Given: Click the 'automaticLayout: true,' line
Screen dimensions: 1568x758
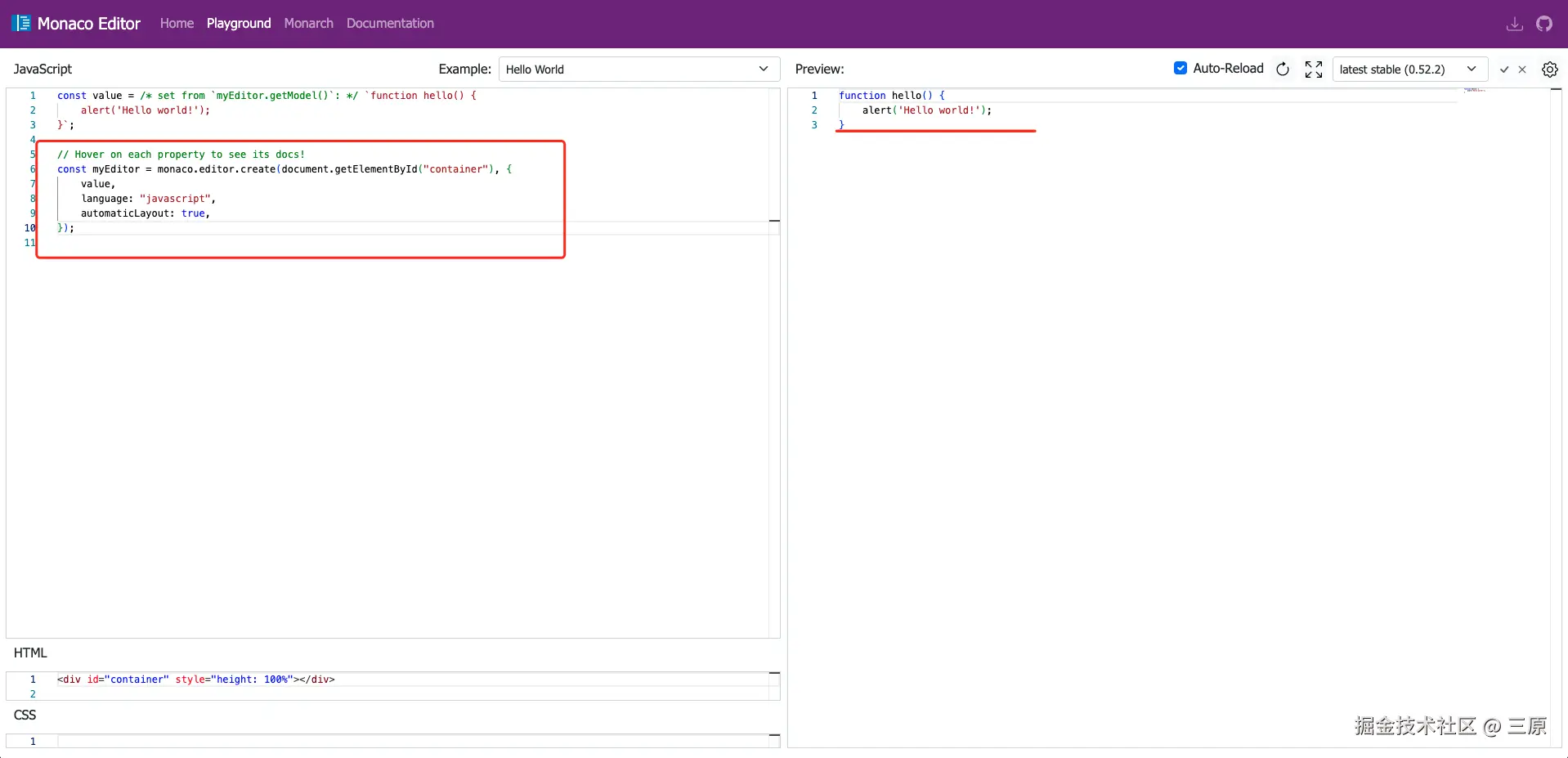Looking at the screenshot, I should tap(146, 213).
